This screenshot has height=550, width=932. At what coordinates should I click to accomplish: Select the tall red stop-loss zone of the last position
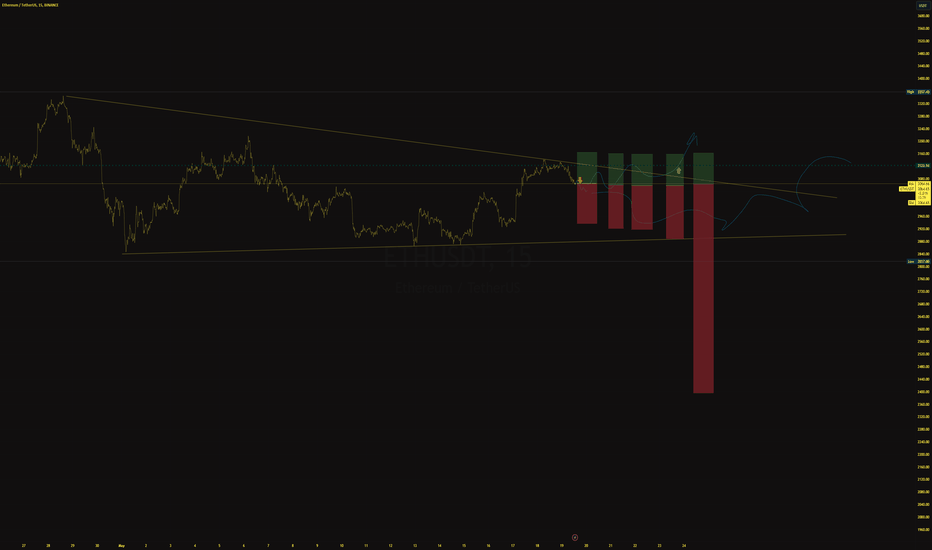tap(703, 288)
